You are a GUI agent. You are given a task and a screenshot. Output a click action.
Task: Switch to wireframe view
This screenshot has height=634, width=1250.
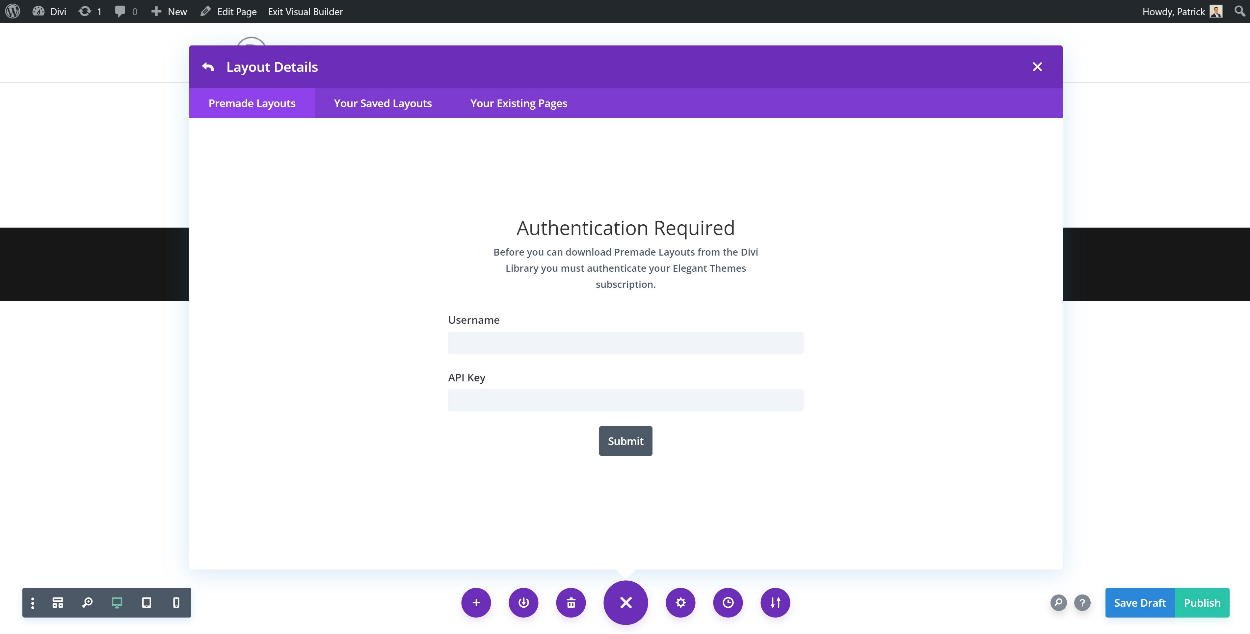[x=58, y=603]
